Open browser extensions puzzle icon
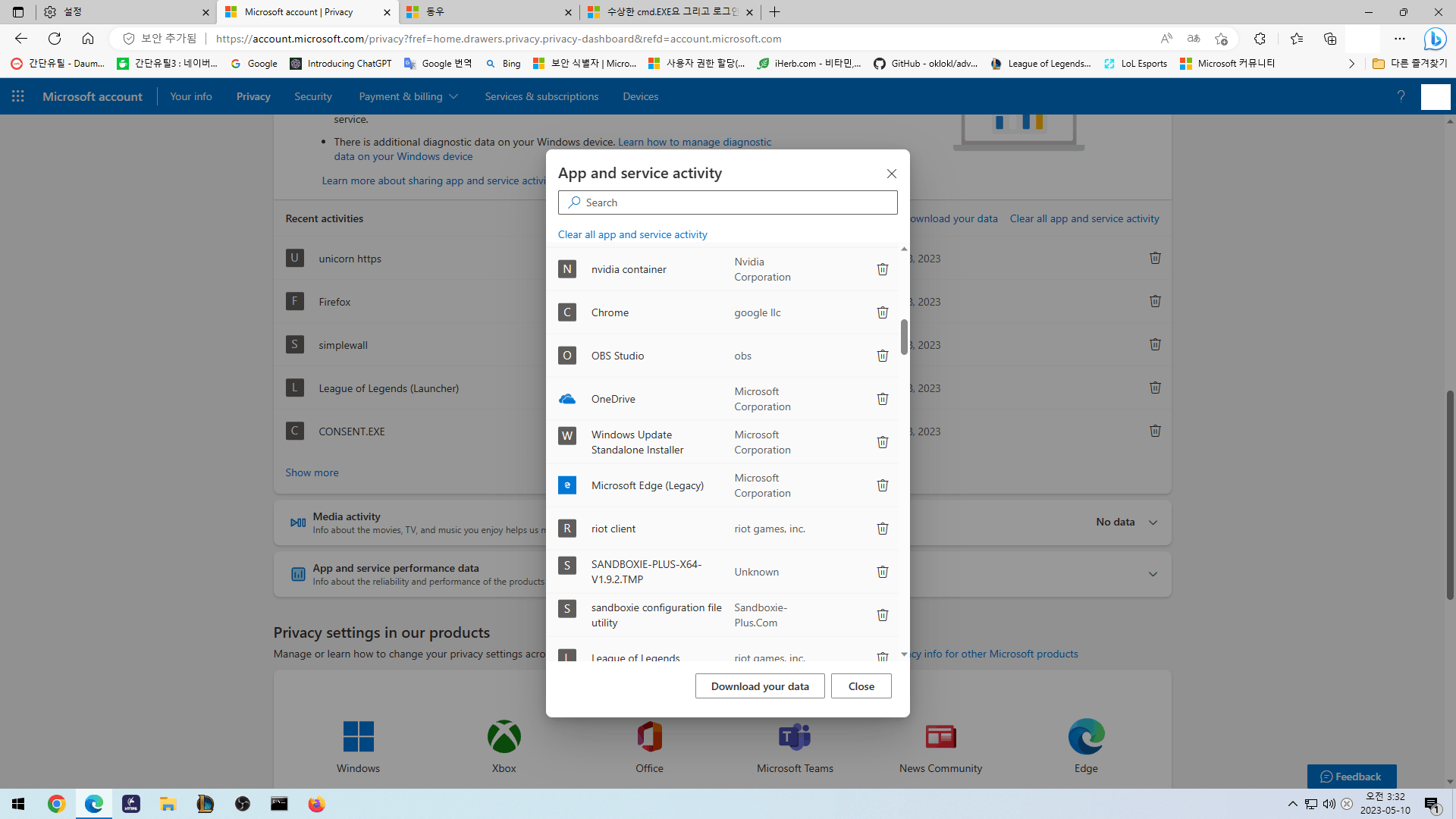The image size is (1456, 819). (x=1260, y=39)
